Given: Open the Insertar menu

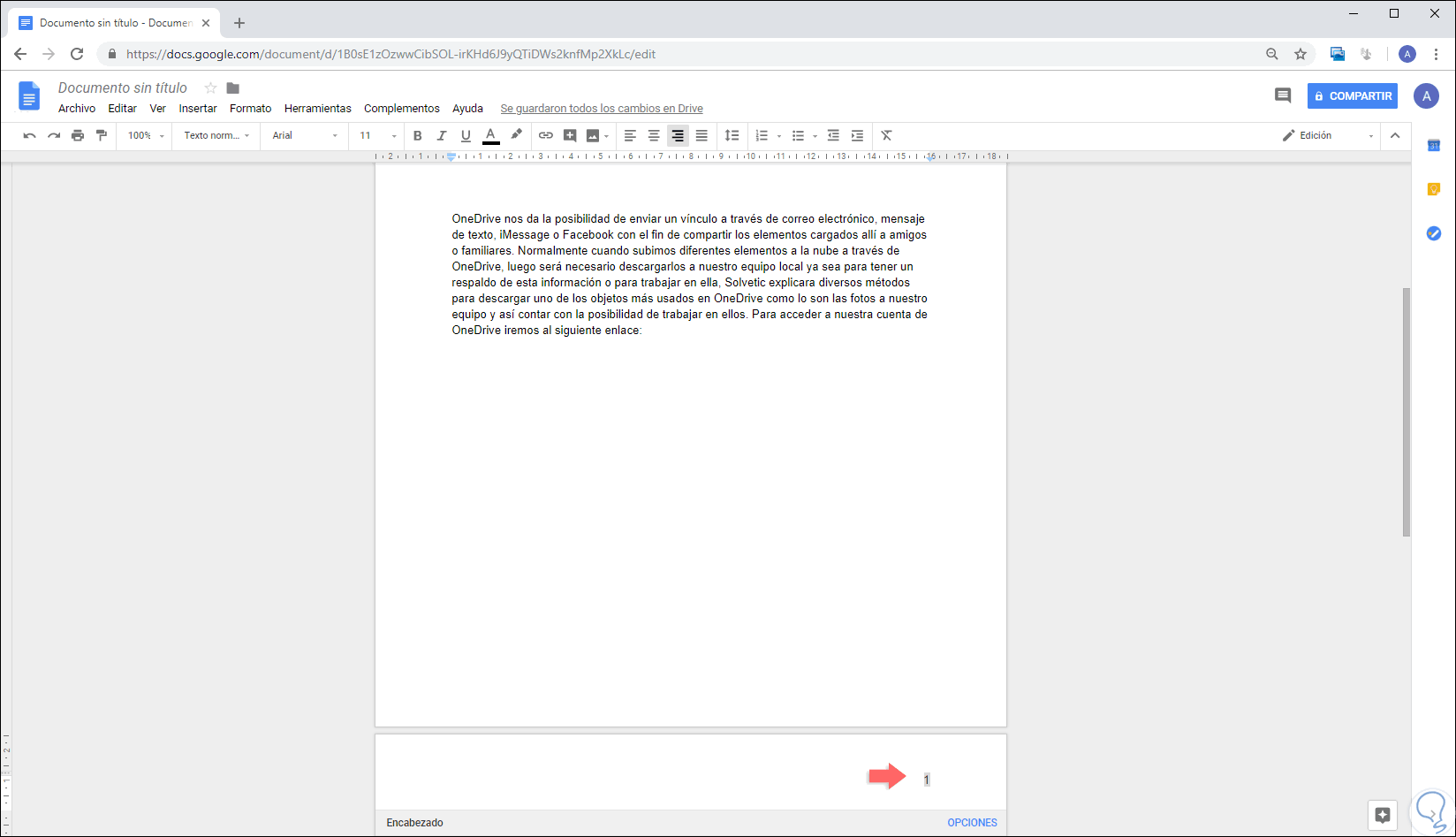Looking at the screenshot, I should [198, 109].
